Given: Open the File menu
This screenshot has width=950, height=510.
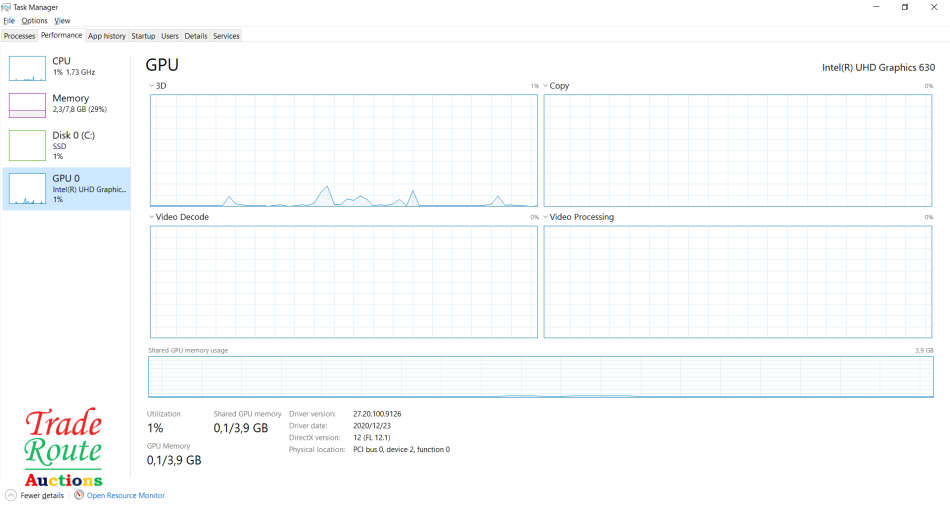Looking at the screenshot, I should 9,20.
